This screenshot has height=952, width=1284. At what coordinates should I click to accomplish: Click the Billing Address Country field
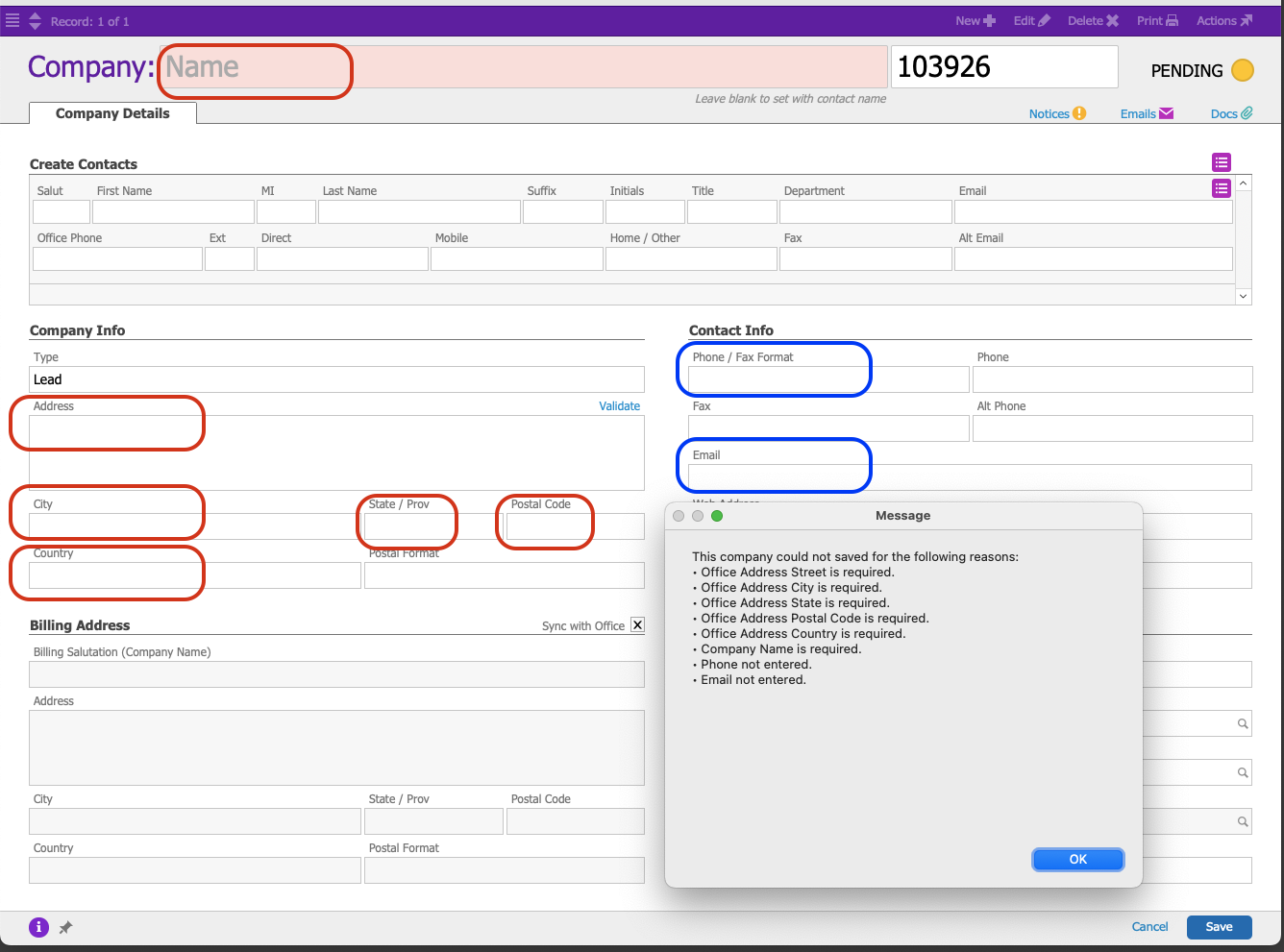click(x=195, y=870)
